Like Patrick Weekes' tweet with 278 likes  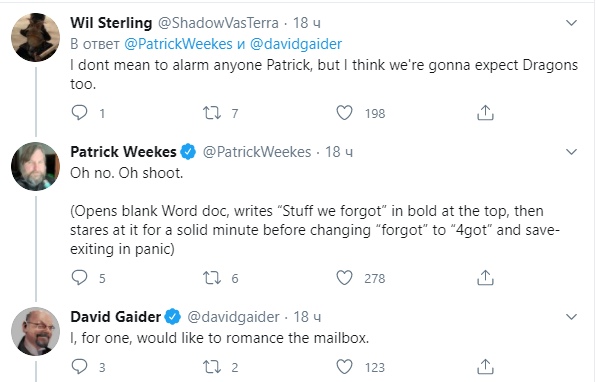pos(344,278)
